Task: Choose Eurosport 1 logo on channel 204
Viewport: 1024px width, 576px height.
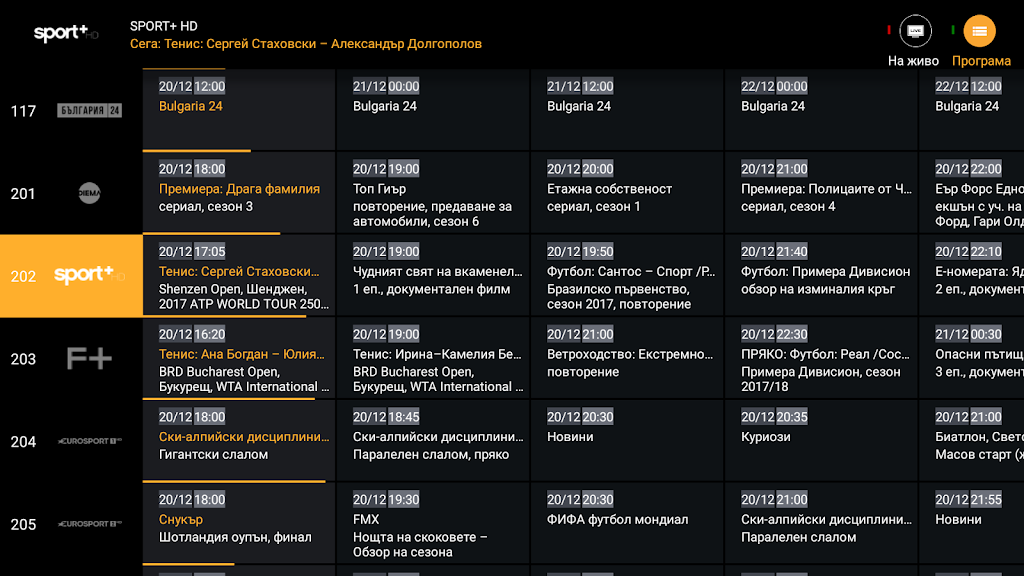Action: point(89,441)
